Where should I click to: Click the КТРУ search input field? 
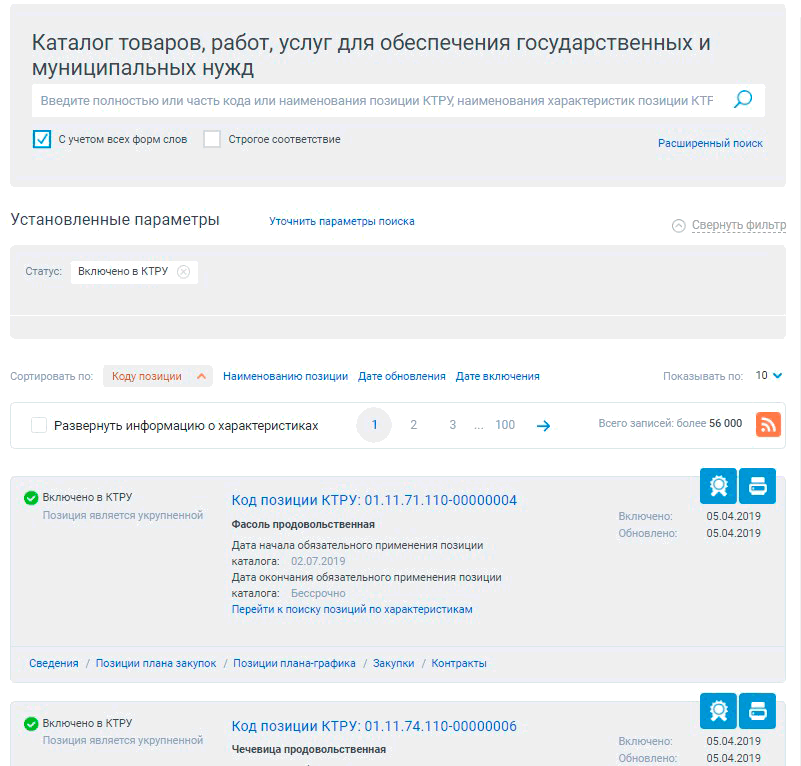click(375, 100)
